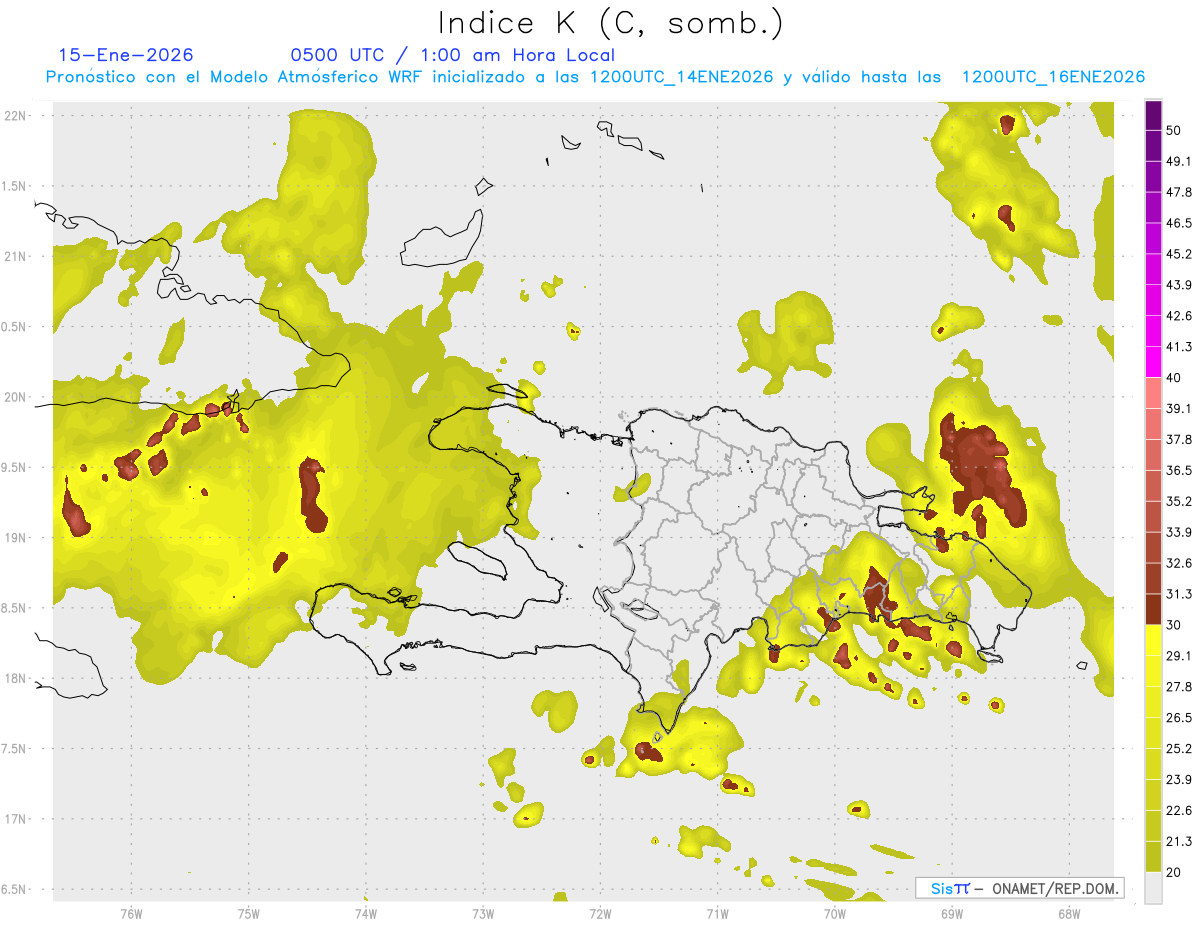The image size is (1200, 927).
Task: Click the magenta colorbar segment between 40 and 41.3
Action: pos(1153,363)
